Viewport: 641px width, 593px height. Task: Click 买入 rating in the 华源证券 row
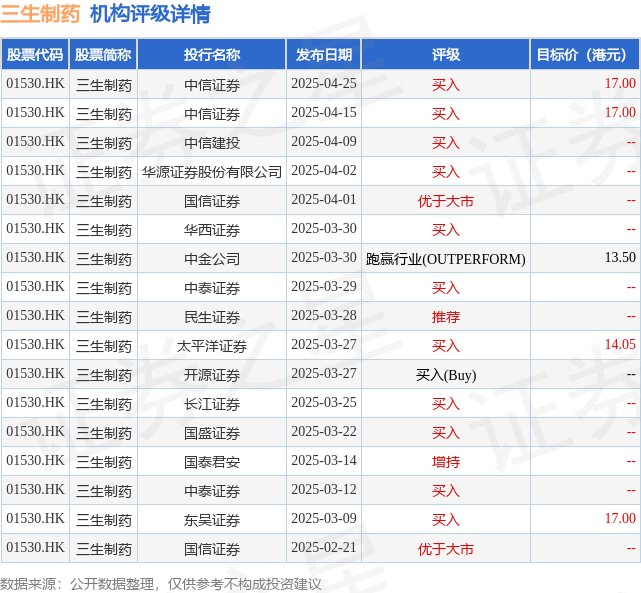point(446,172)
